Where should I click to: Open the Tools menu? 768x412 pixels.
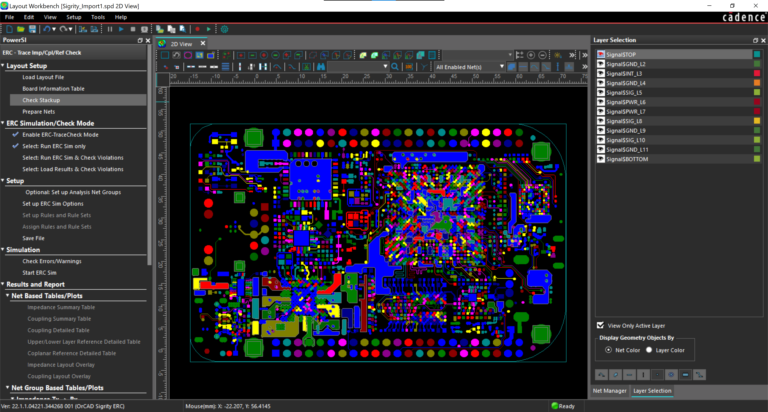[x=97, y=17]
